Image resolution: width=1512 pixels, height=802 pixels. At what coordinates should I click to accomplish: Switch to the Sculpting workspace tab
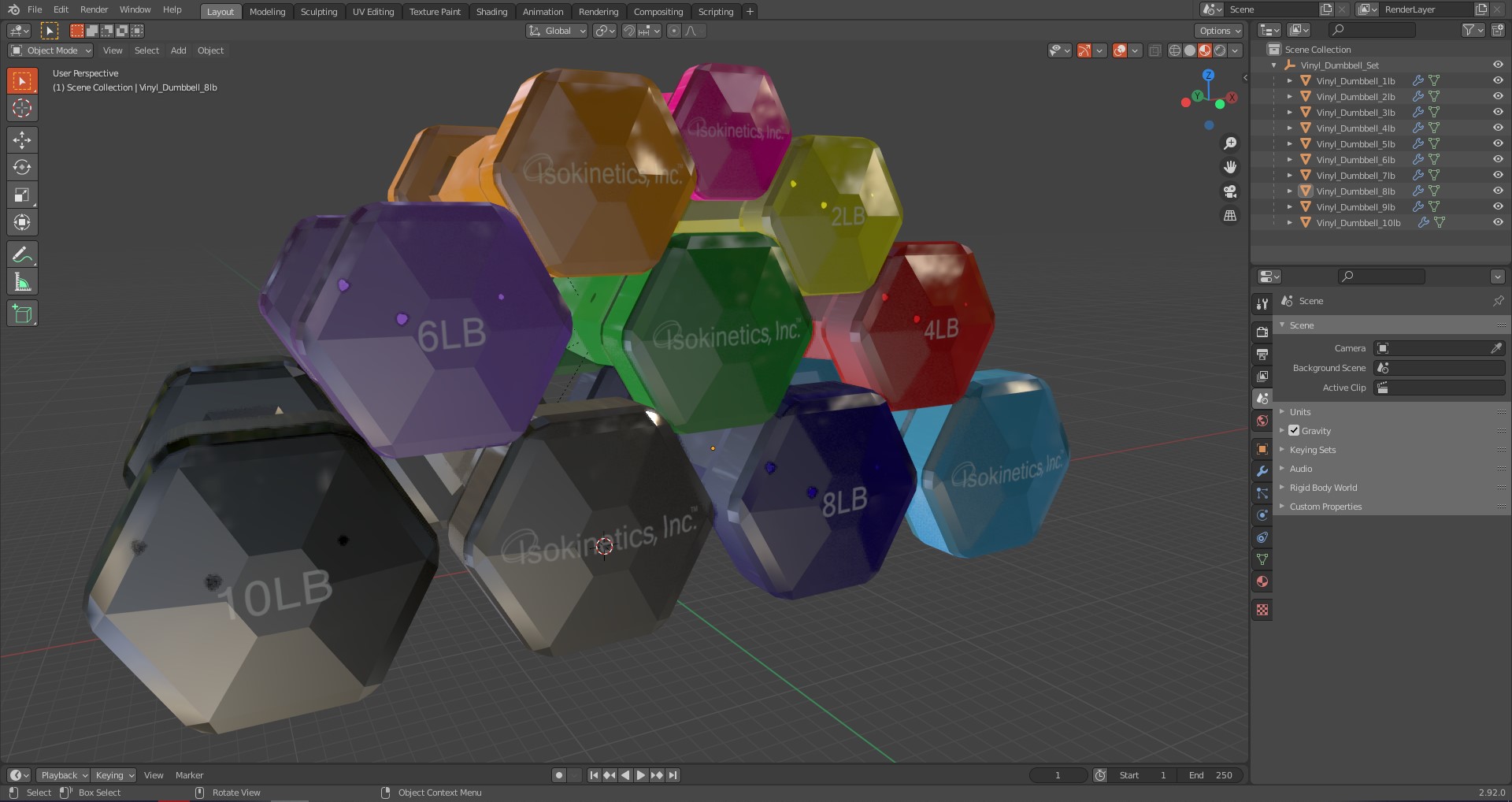click(x=319, y=11)
